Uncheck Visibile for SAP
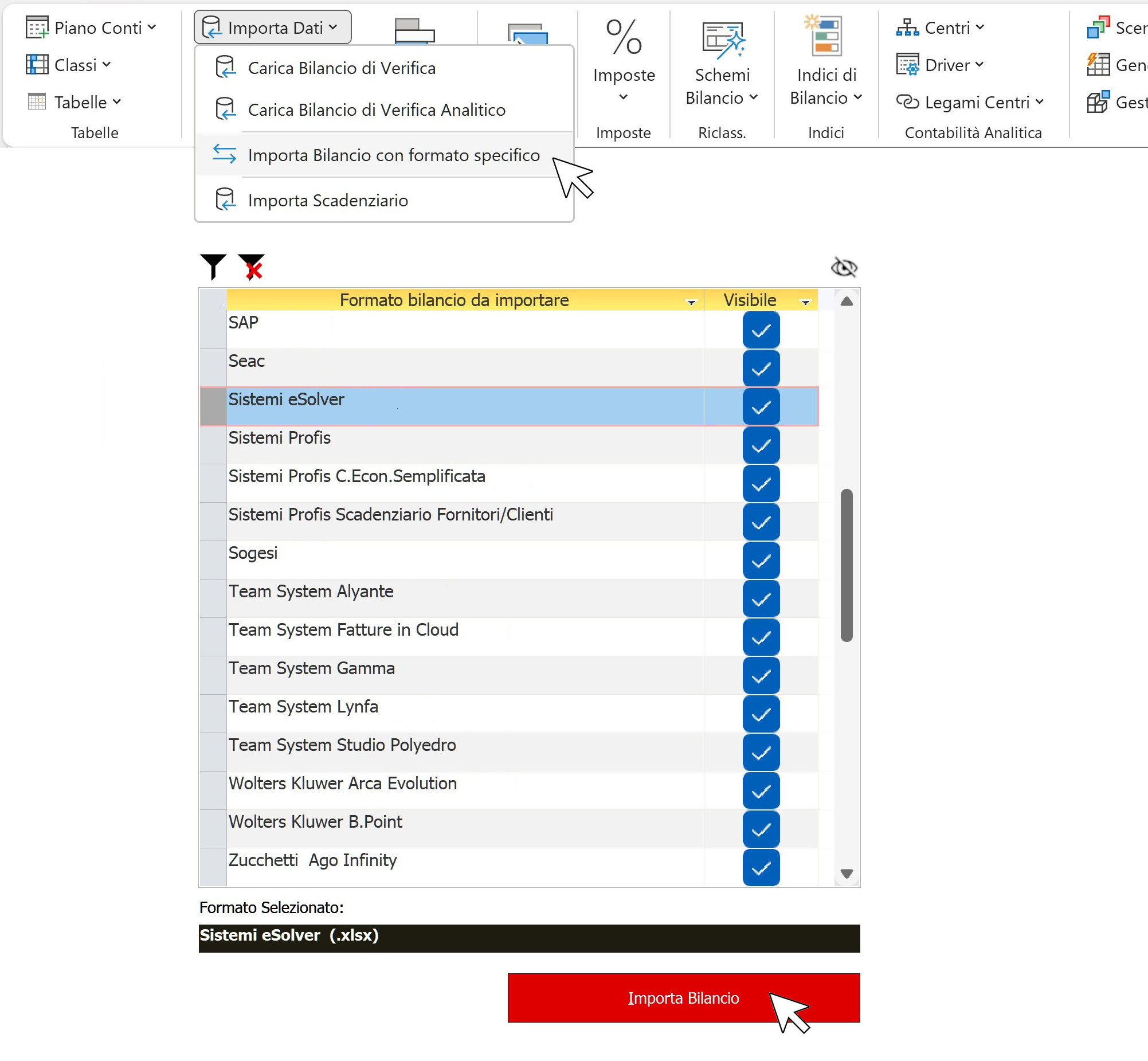Screen dimensions: 1148x1061 761,330
